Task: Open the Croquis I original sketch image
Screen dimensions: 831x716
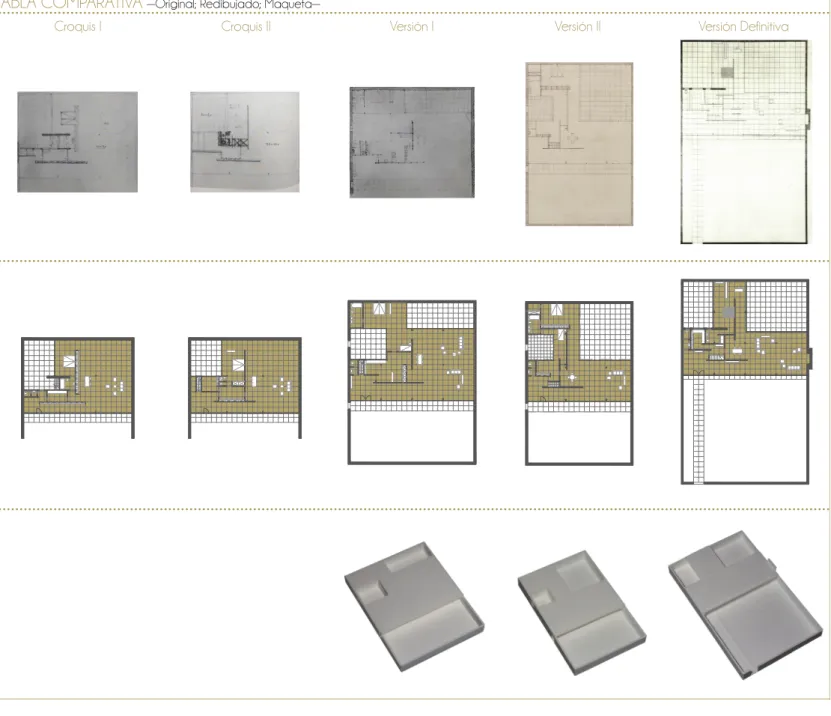Action: click(x=77, y=142)
